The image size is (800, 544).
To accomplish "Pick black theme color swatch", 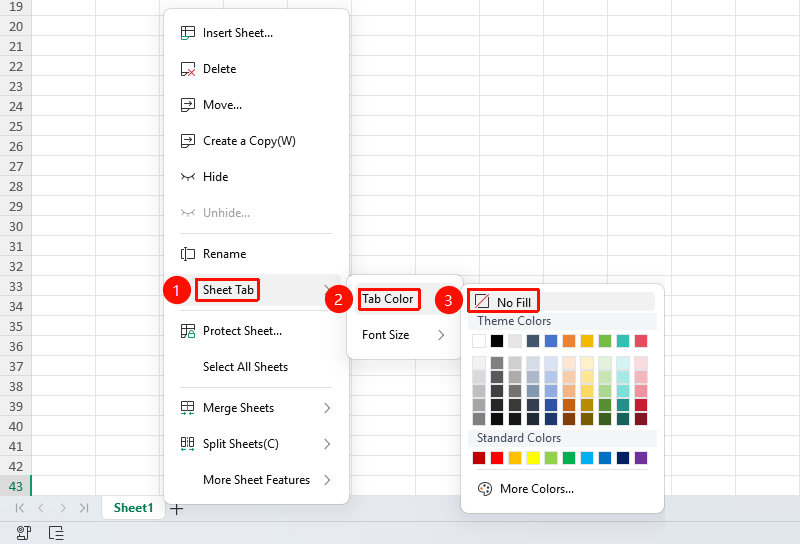I will (497, 341).
